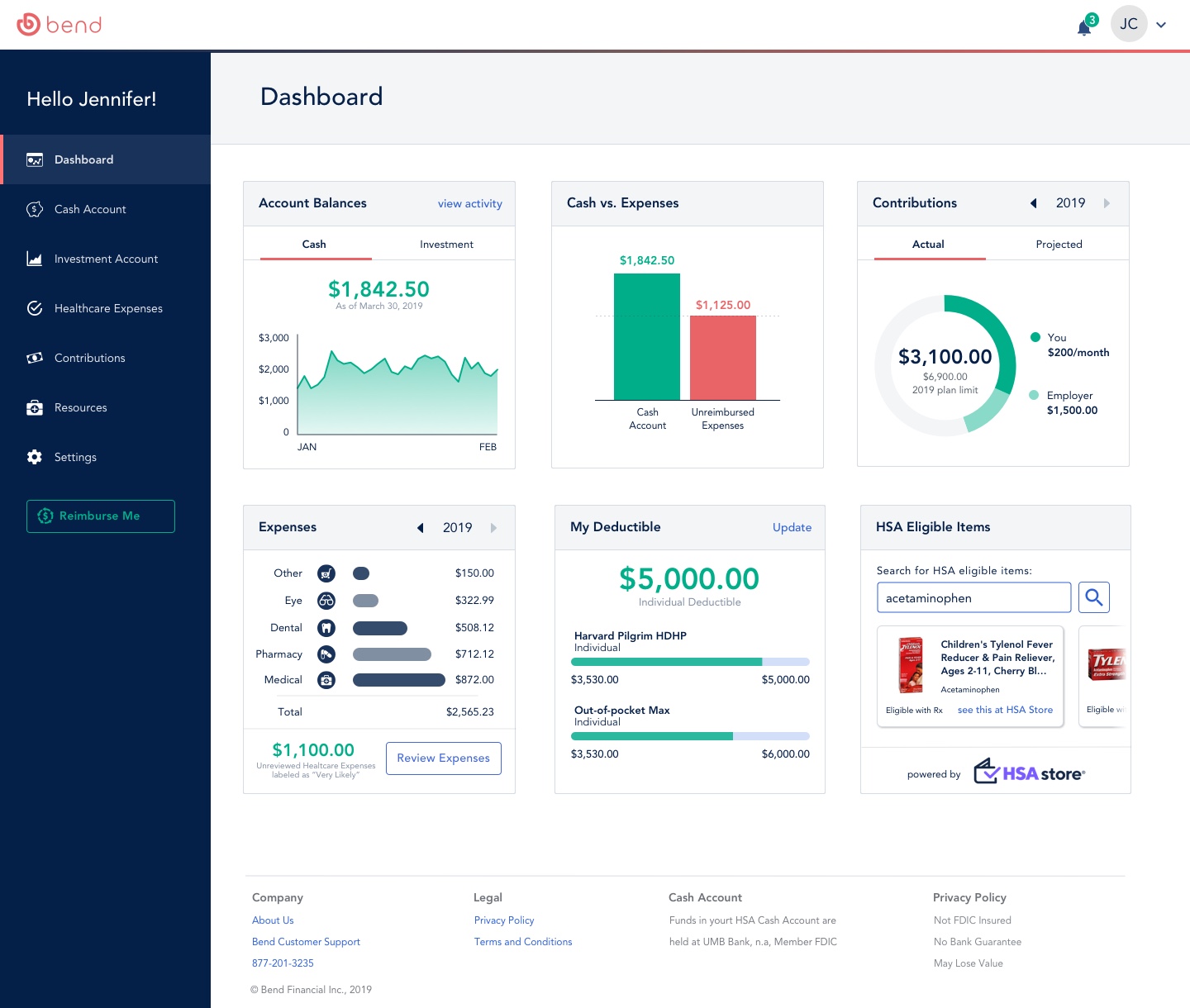1190x1008 pixels.
Task: Click the Contributions money icon
Action: (35, 358)
